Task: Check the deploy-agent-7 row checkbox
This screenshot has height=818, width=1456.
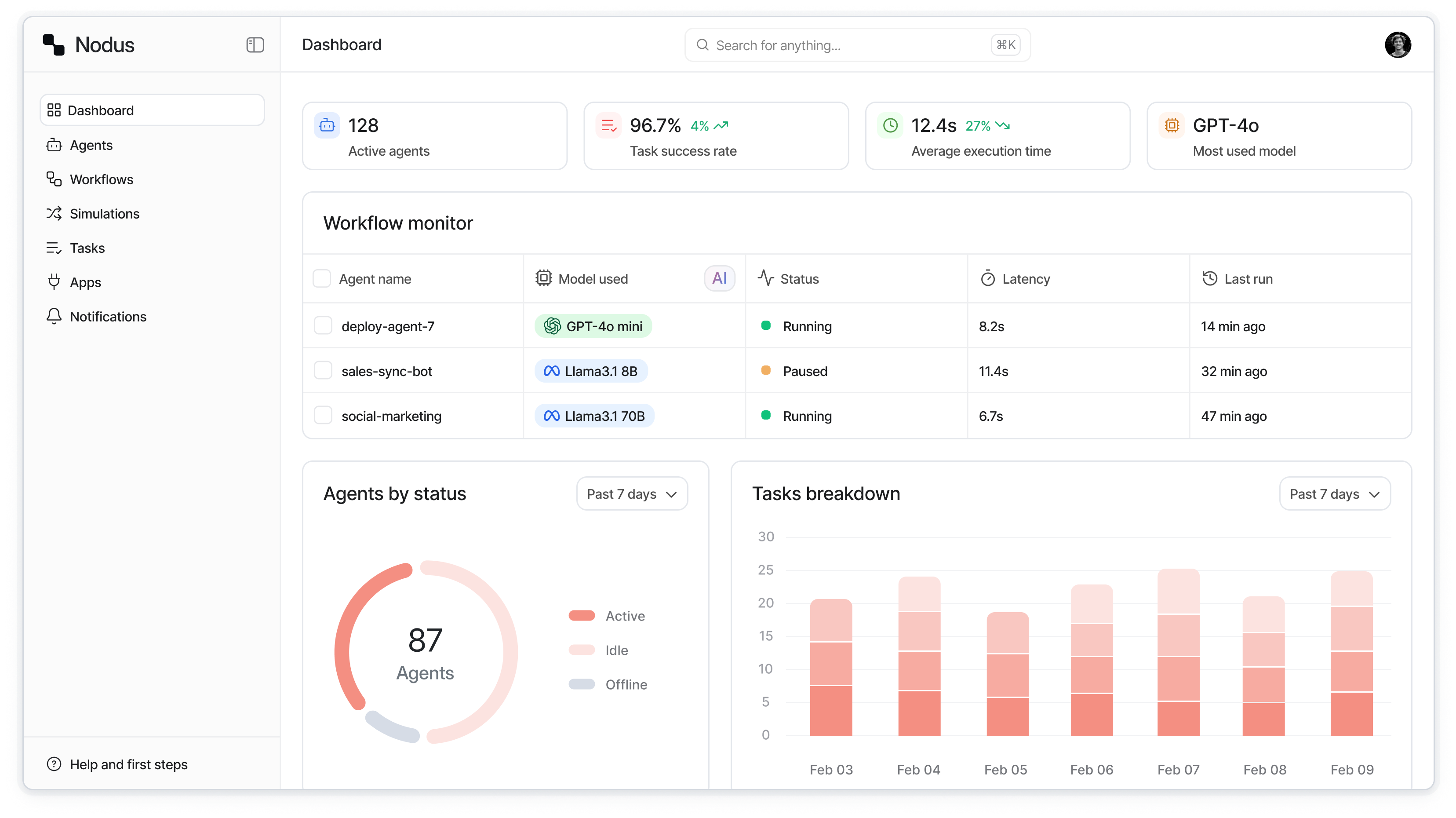Action: (323, 325)
